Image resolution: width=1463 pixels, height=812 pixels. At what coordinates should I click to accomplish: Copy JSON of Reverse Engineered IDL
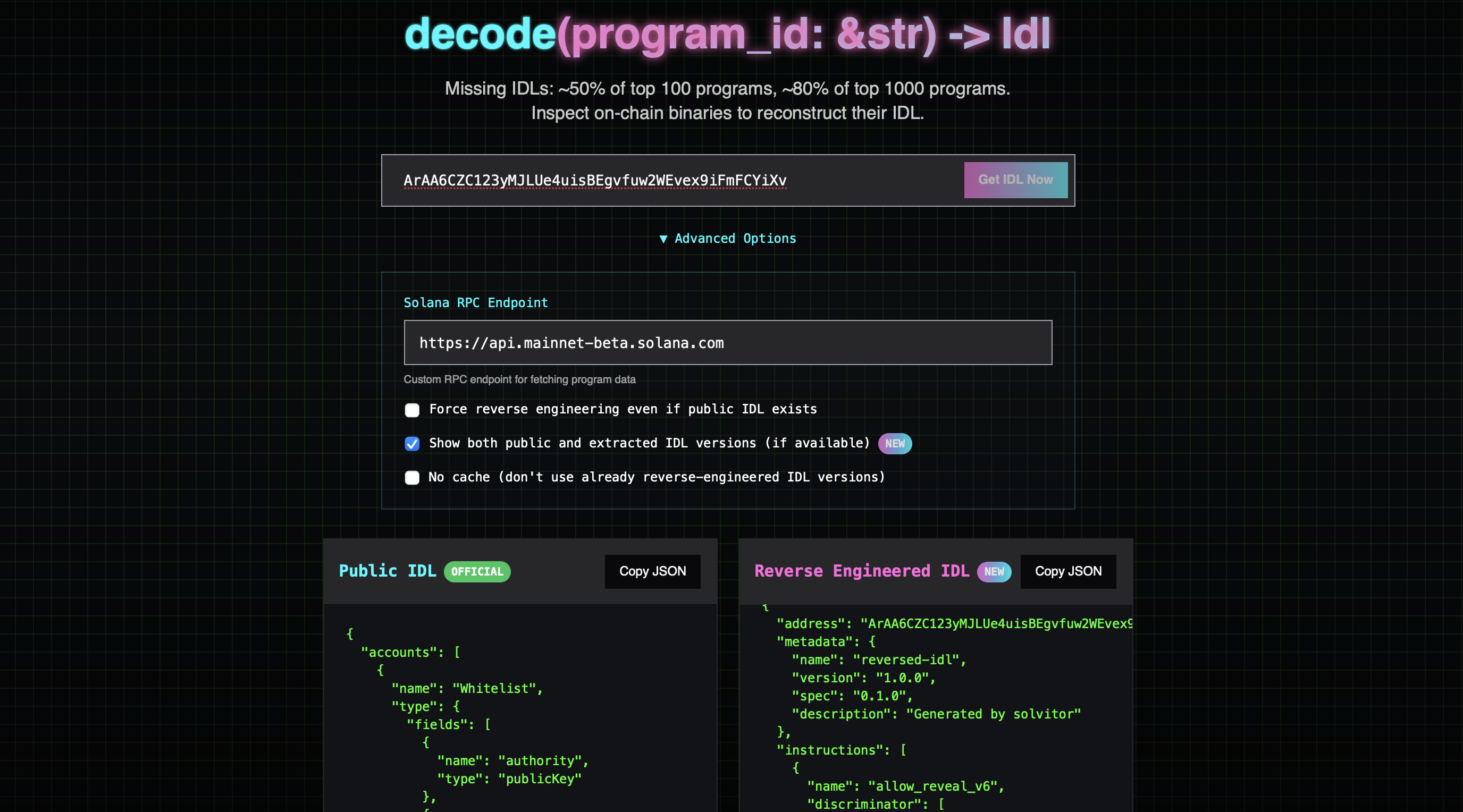[1067, 571]
